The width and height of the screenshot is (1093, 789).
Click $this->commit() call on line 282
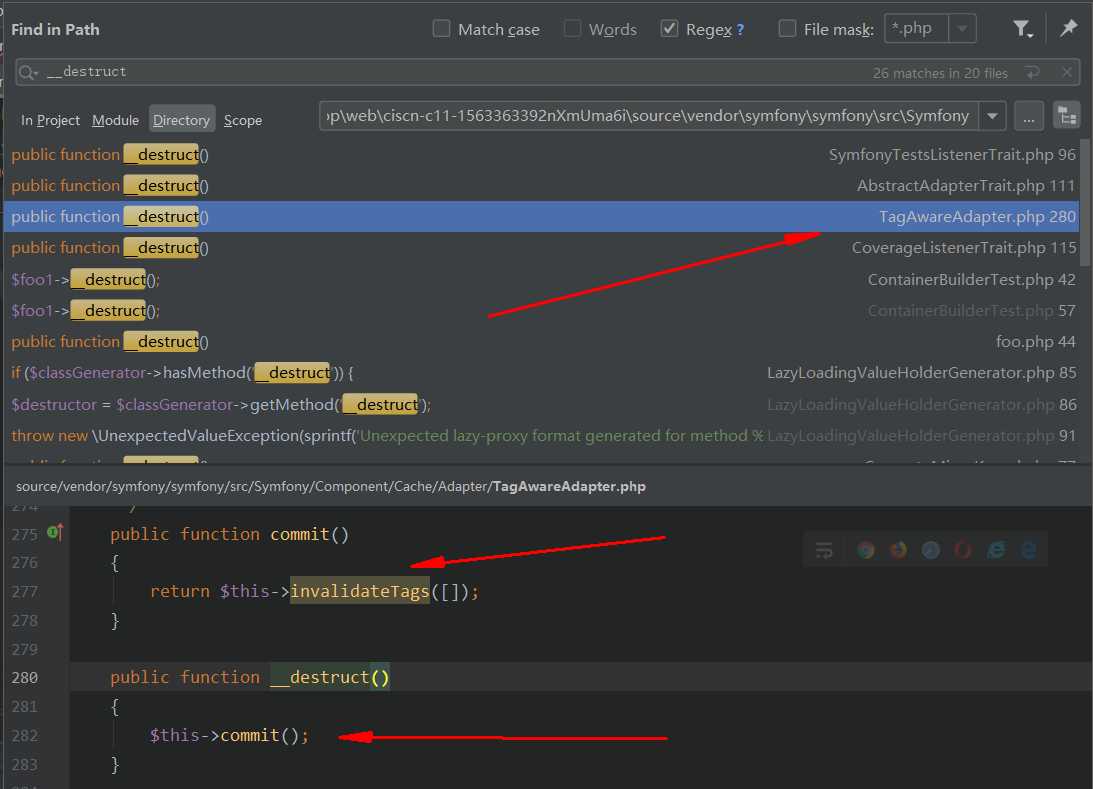229,735
